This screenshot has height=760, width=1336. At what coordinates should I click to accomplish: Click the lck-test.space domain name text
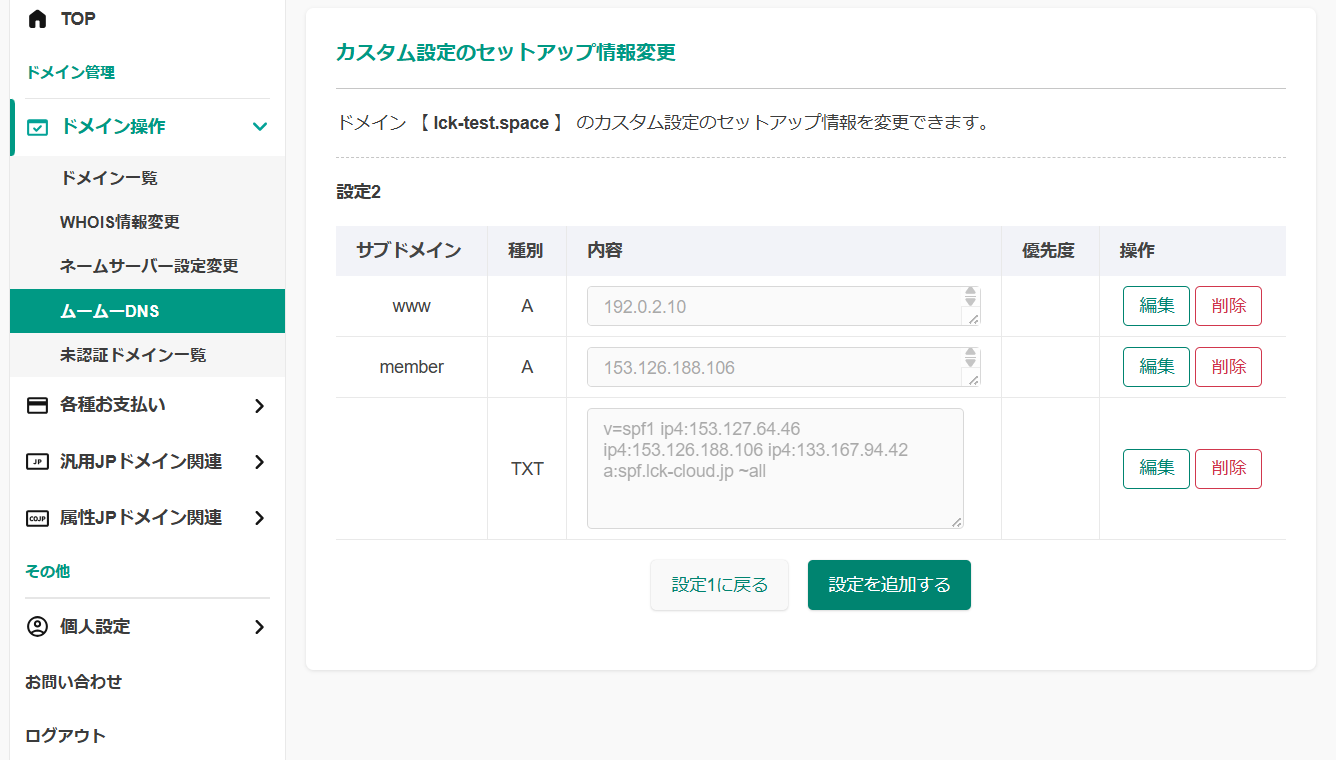(491, 123)
